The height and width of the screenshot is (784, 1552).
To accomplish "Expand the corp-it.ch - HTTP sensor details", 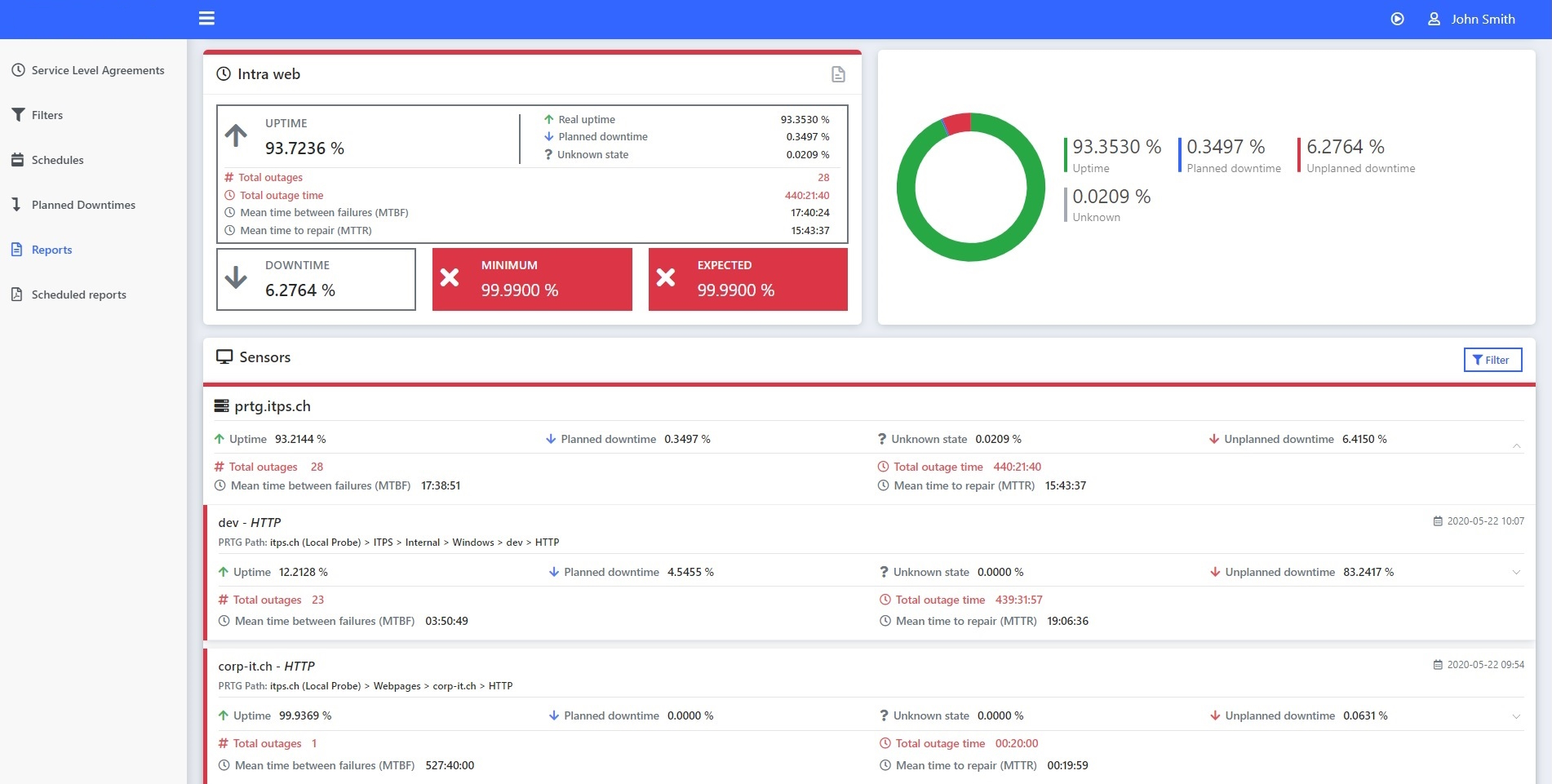I will coord(1516,716).
